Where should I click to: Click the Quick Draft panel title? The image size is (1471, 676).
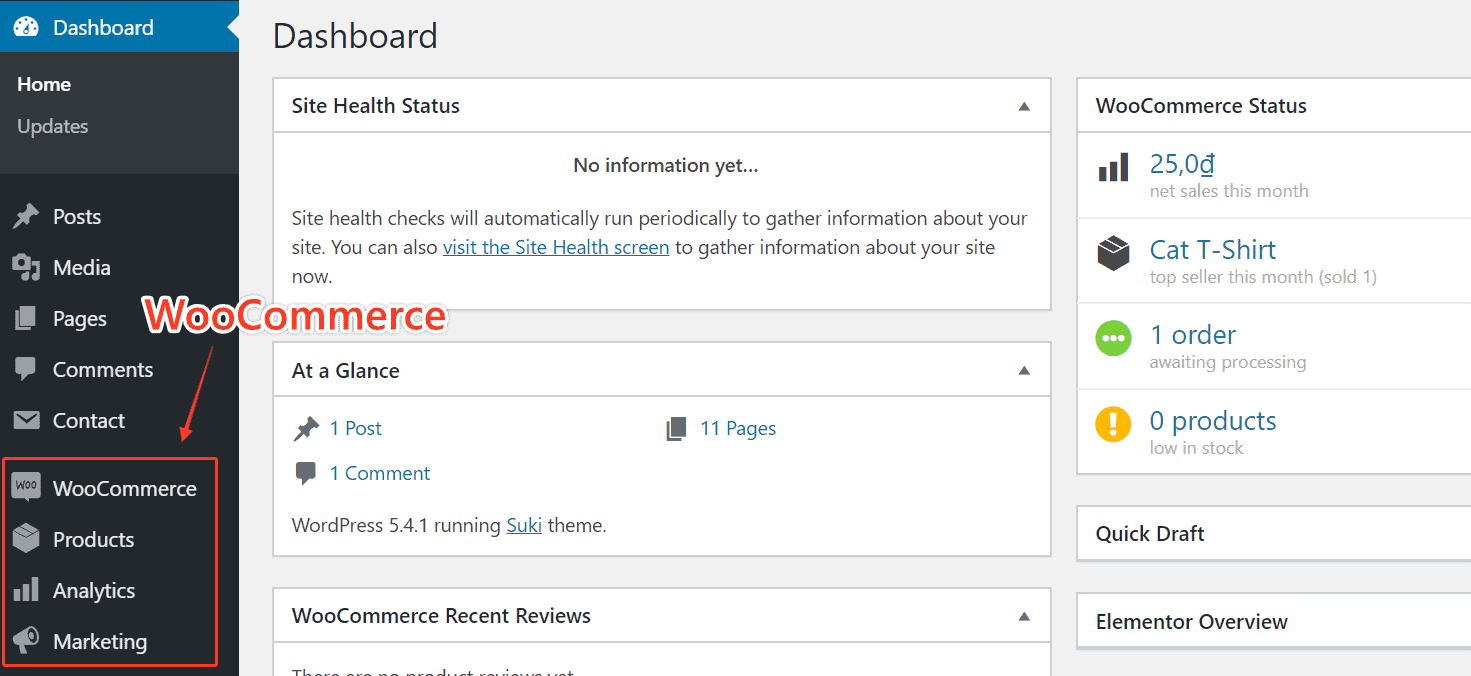(x=1150, y=534)
